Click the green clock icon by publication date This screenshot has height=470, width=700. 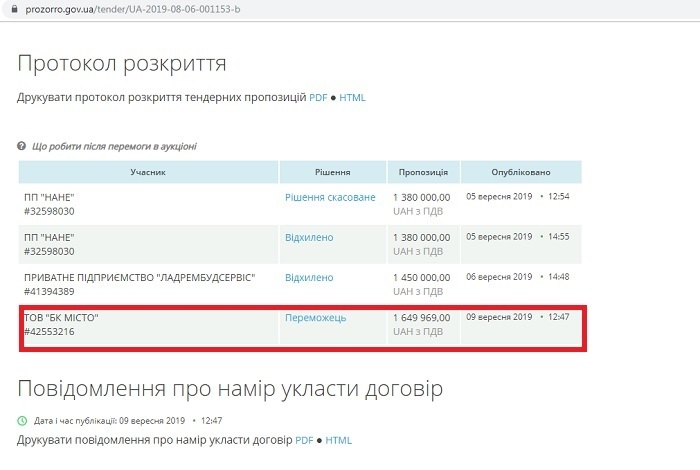22,420
